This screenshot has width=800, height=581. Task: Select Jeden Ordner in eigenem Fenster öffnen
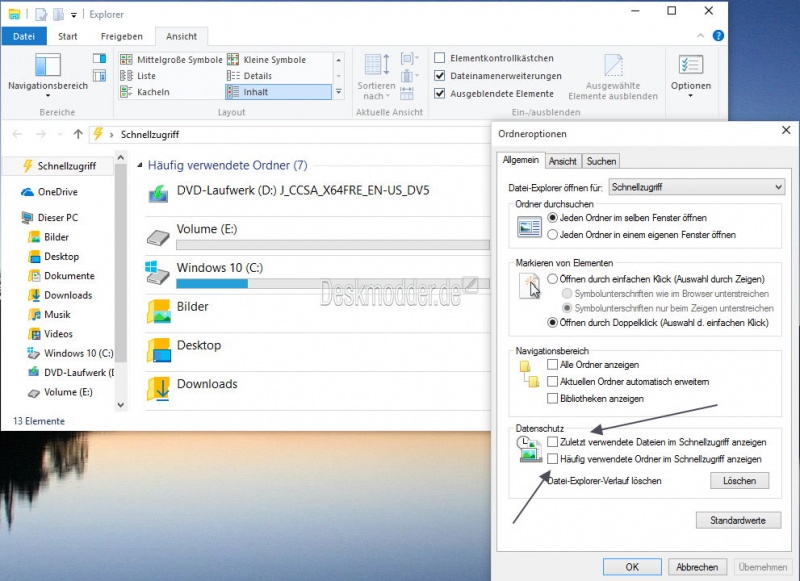[x=553, y=235]
